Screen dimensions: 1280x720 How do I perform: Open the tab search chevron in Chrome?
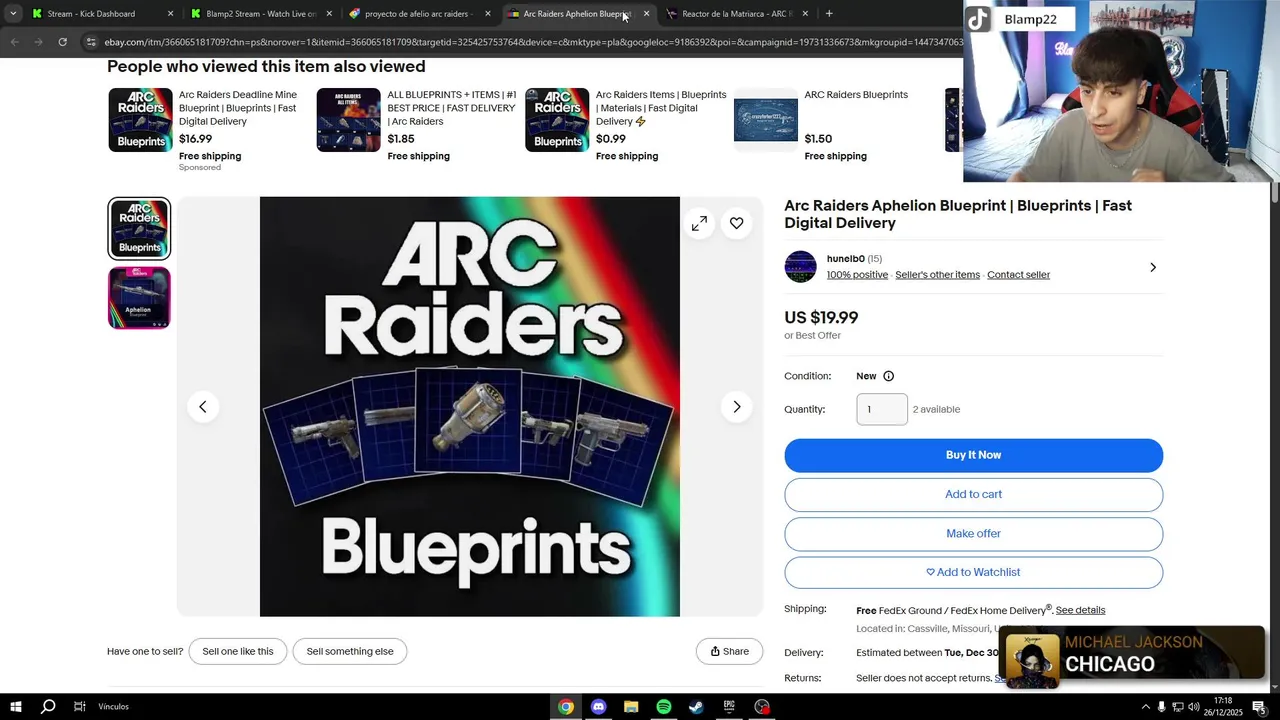tap(13, 14)
